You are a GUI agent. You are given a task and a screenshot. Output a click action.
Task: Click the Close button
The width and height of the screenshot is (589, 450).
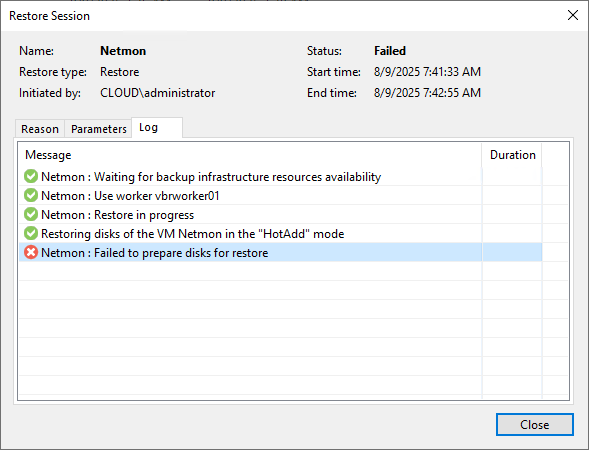point(535,424)
